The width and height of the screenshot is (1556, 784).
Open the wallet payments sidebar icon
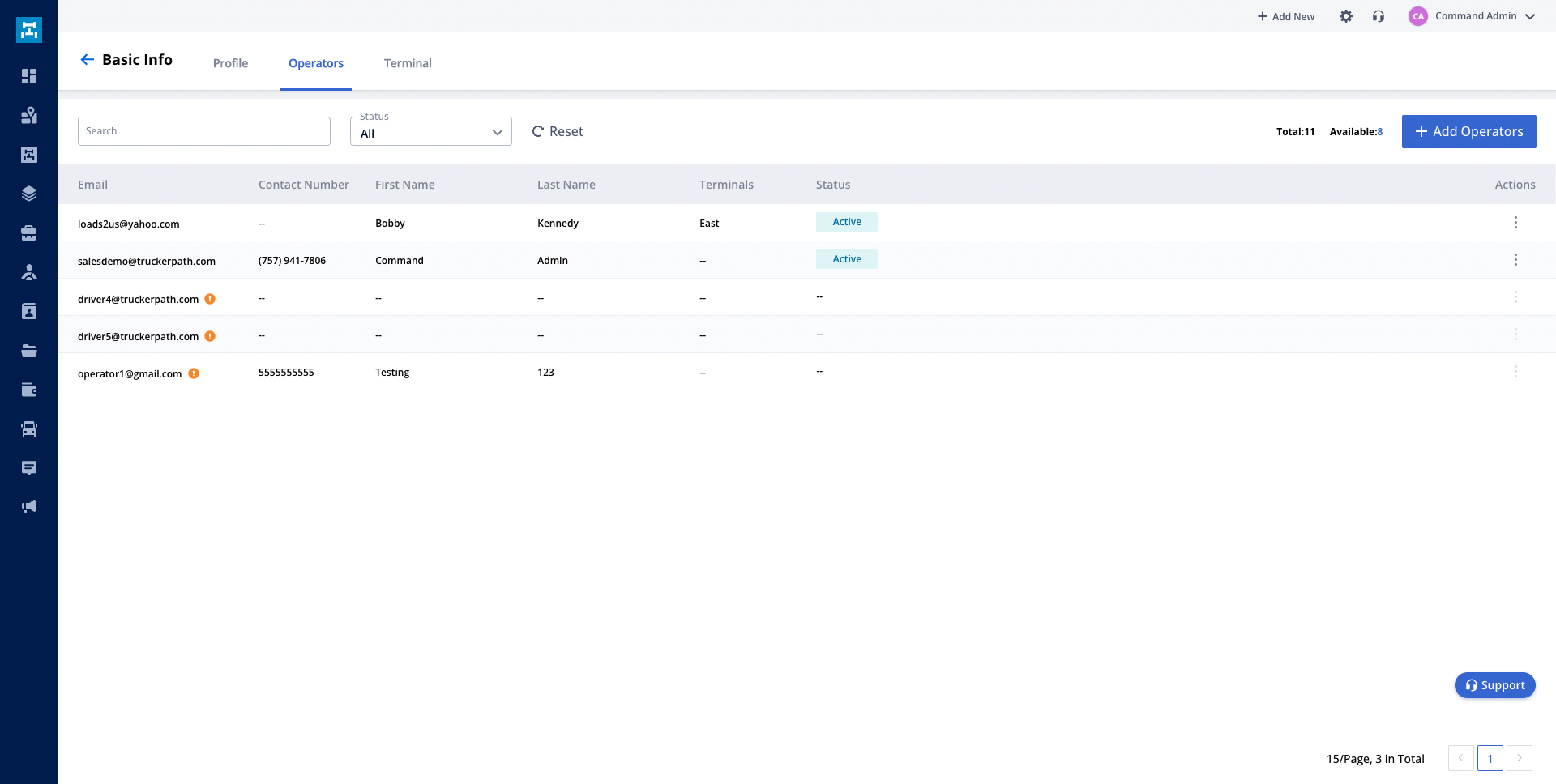click(x=29, y=390)
